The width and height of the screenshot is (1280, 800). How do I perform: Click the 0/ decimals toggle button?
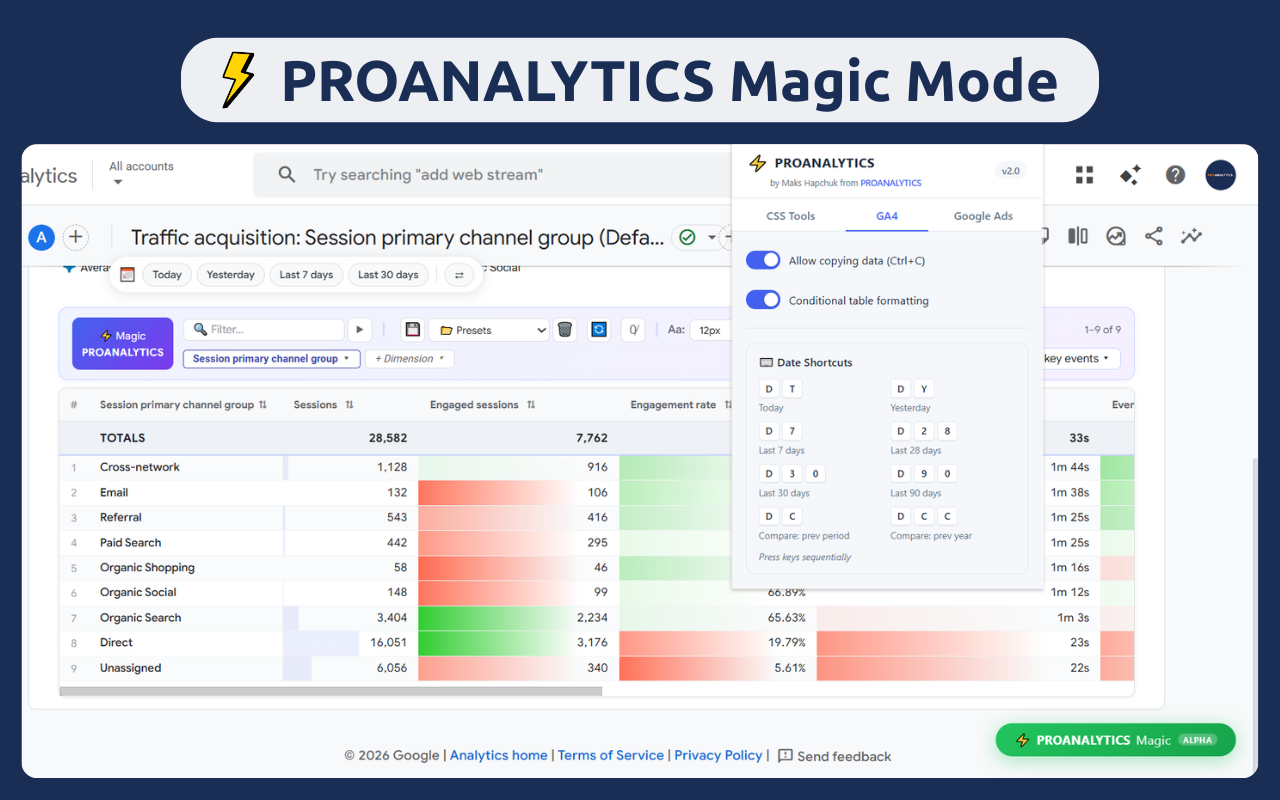pos(633,329)
